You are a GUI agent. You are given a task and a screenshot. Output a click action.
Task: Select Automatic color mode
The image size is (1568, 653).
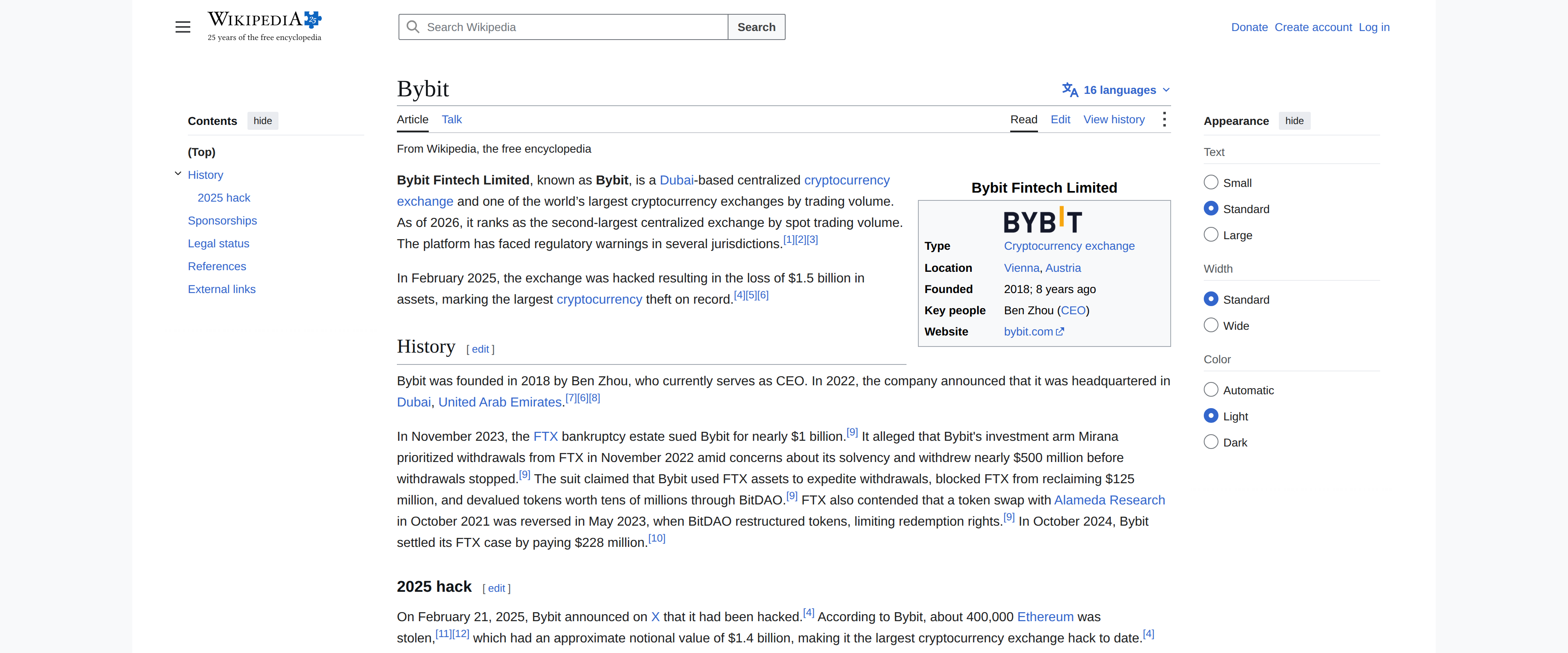point(1211,390)
